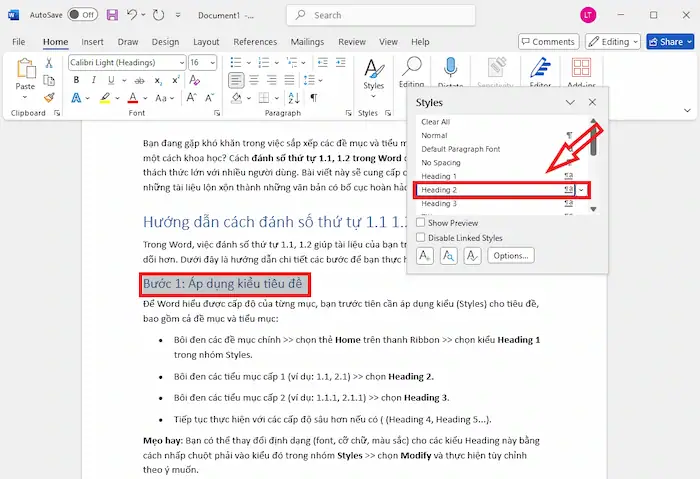Open the References tab
The width and height of the screenshot is (700, 479).
click(x=255, y=42)
